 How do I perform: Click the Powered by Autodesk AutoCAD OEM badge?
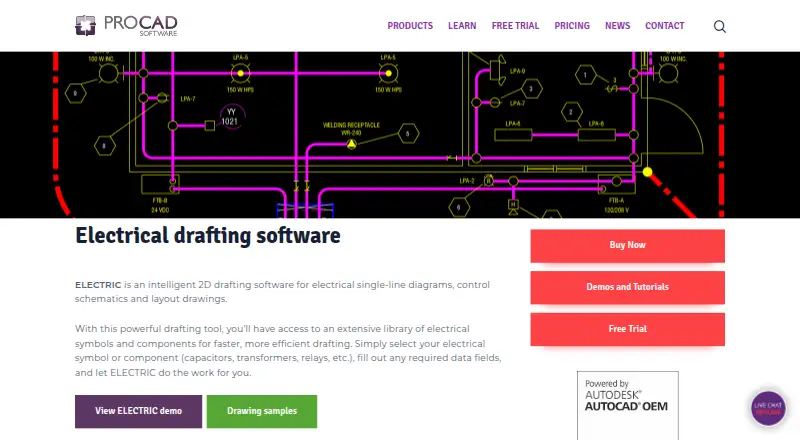pyautogui.click(x=628, y=405)
